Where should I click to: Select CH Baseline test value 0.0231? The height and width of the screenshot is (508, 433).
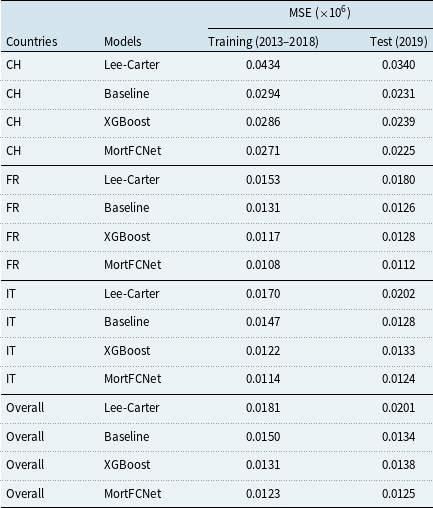399,94
